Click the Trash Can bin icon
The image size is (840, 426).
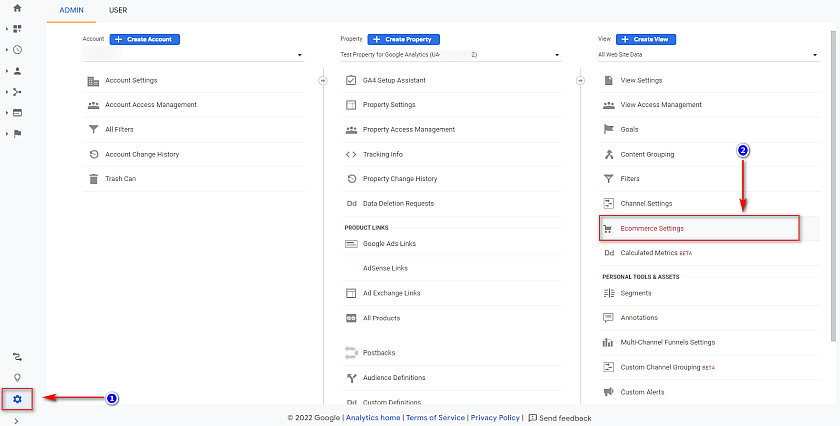point(93,179)
